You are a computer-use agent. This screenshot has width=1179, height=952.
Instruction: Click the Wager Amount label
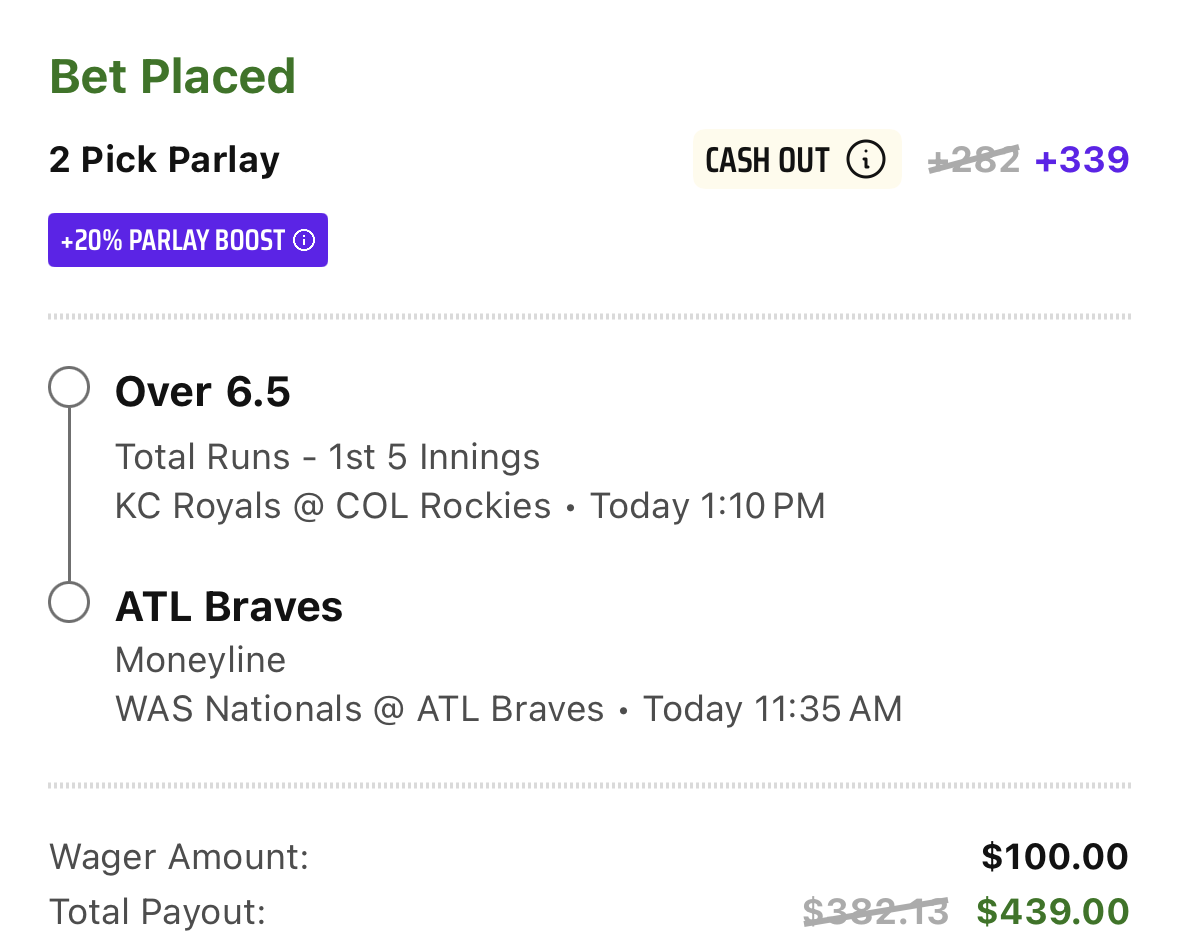pyautogui.click(x=179, y=857)
